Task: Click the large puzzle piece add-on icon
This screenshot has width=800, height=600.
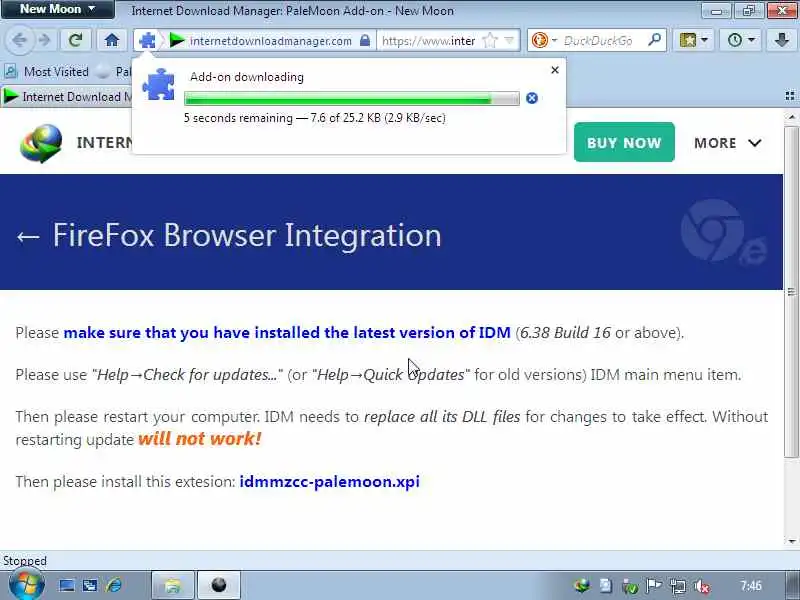Action: coord(158,84)
